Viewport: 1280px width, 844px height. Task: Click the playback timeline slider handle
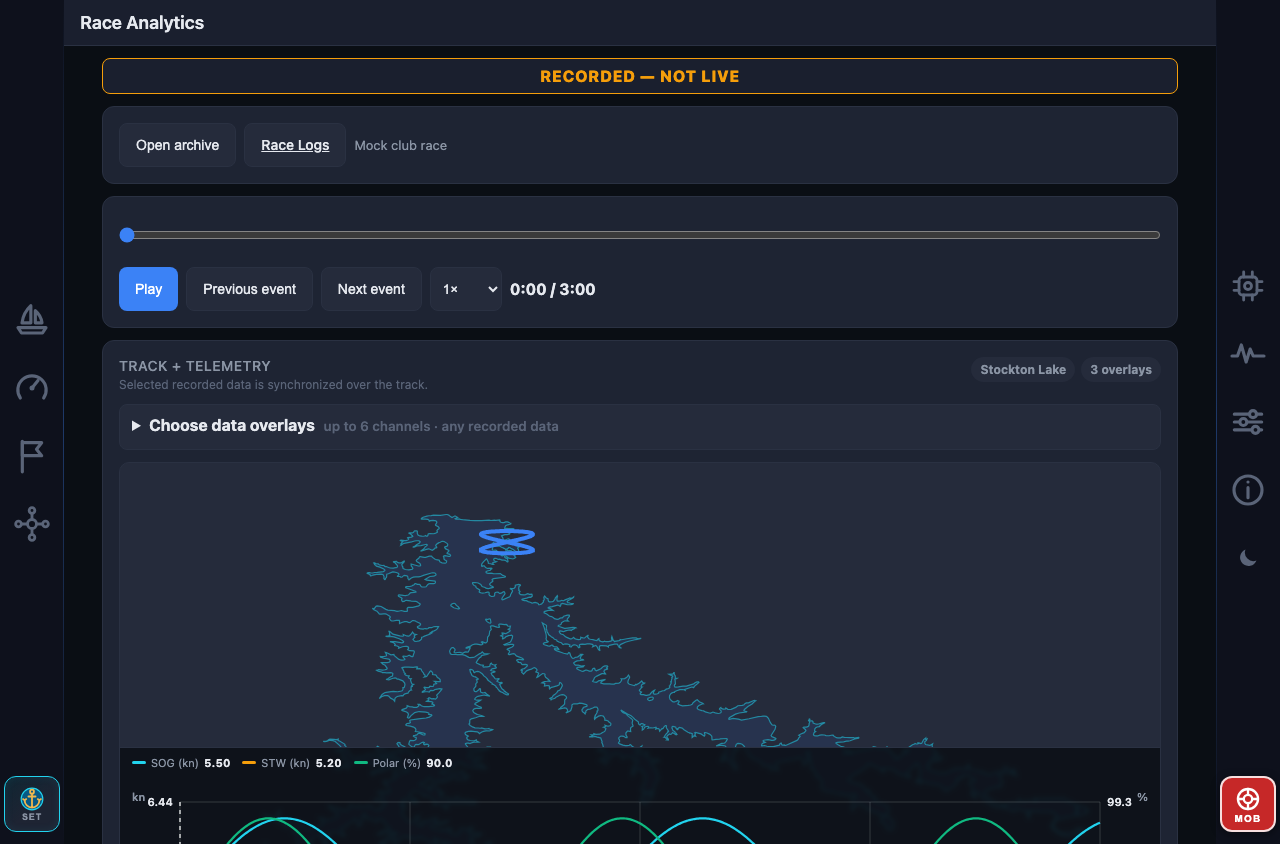pos(127,235)
